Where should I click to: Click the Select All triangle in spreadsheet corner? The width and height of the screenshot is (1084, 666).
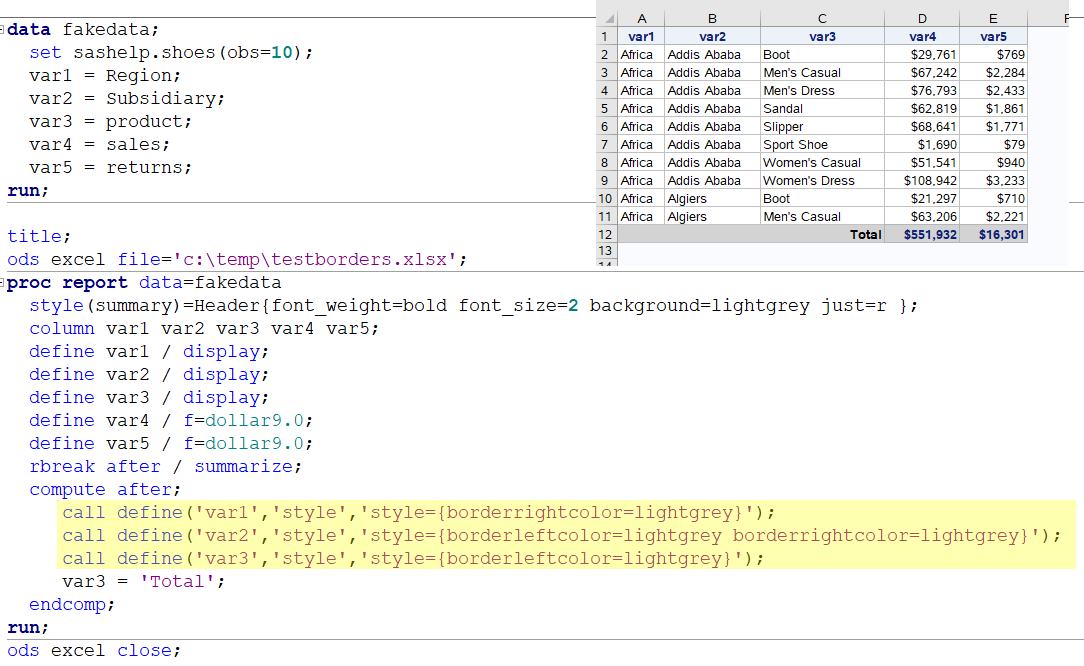[x=608, y=16]
